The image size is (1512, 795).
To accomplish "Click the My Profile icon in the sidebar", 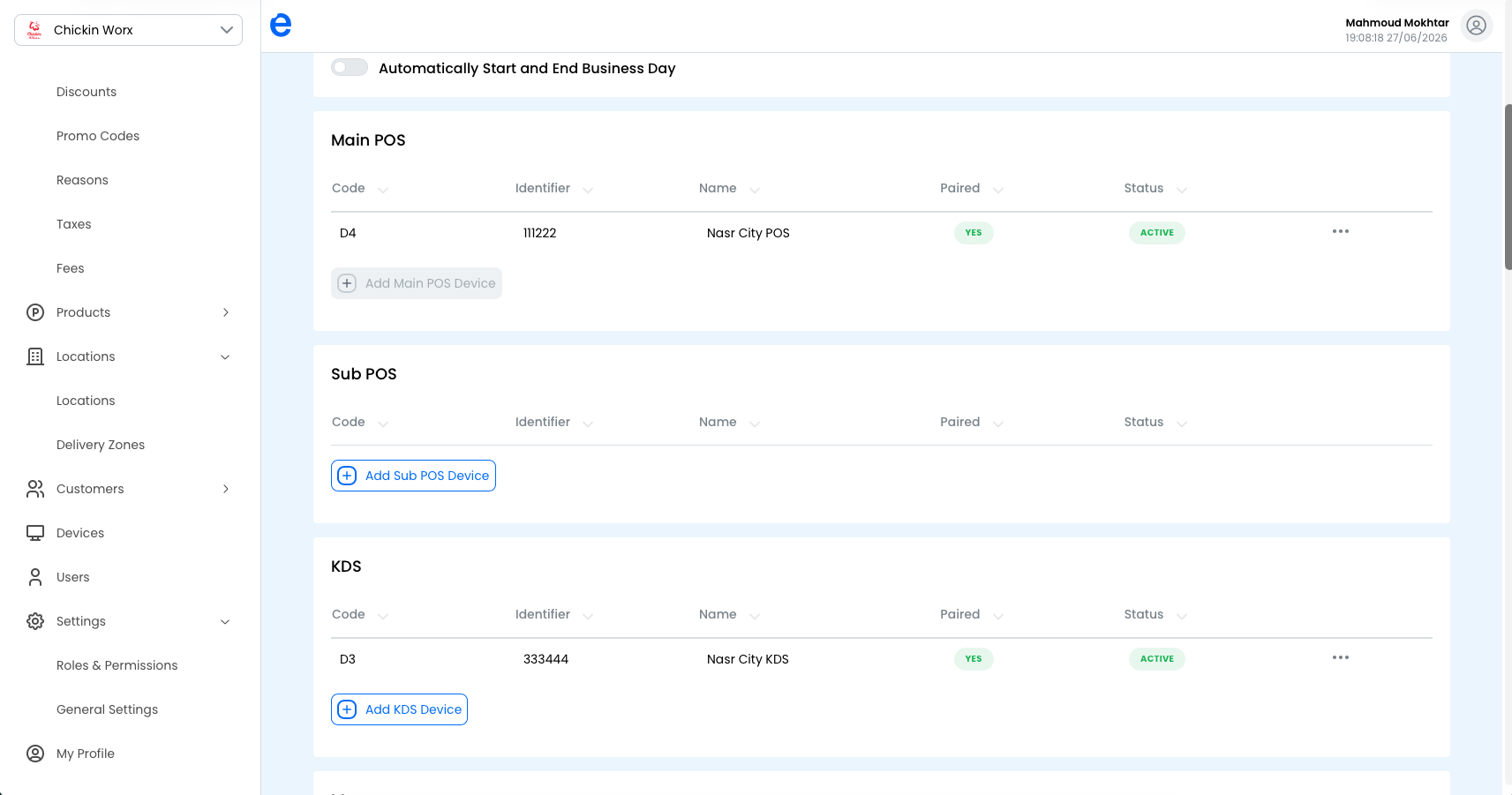I will [35, 754].
